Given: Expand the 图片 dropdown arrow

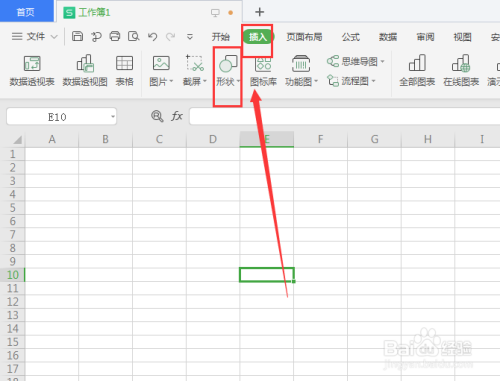Looking at the screenshot, I should pyautogui.click(x=172, y=81).
